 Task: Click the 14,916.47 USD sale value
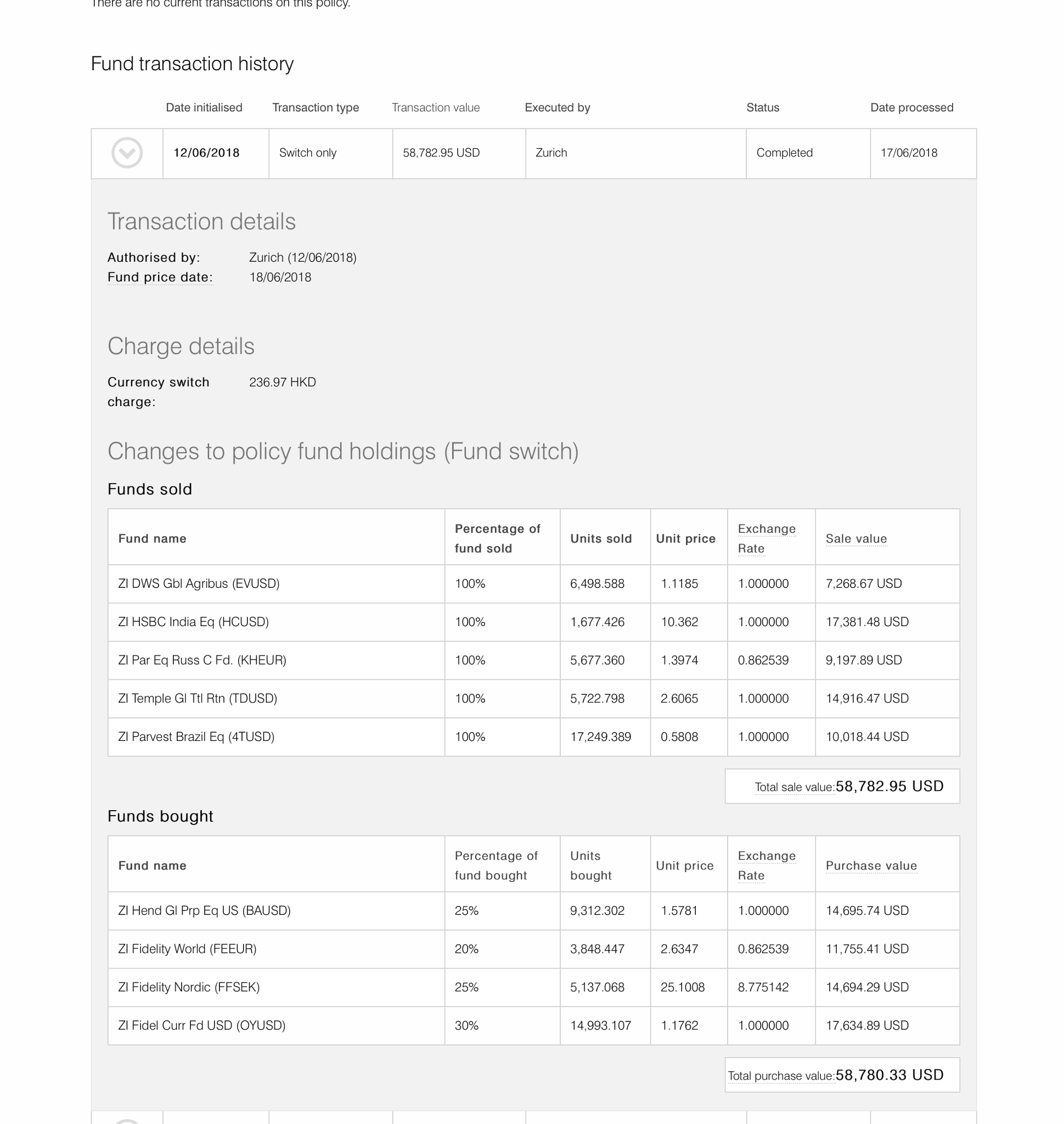pos(866,699)
